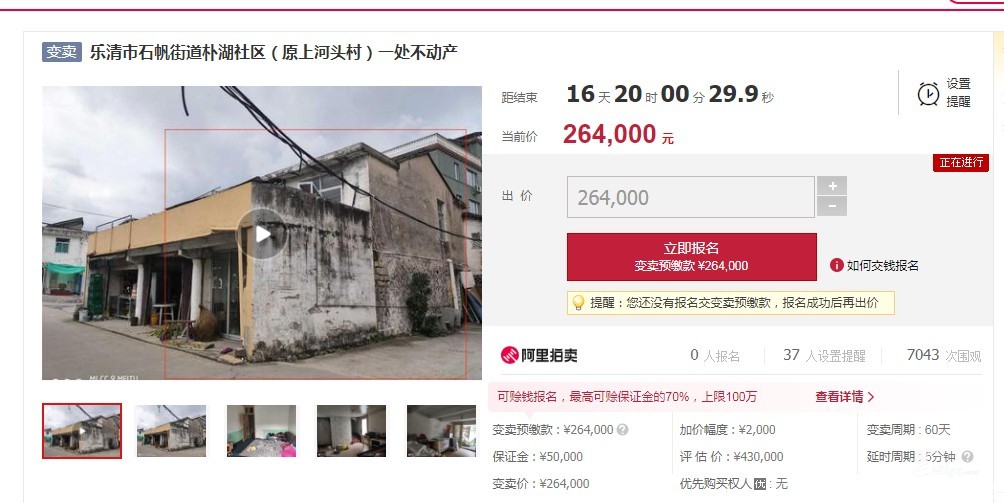Click the lightbulb reminder icon
The height and width of the screenshot is (503, 1004).
click(x=578, y=303)
